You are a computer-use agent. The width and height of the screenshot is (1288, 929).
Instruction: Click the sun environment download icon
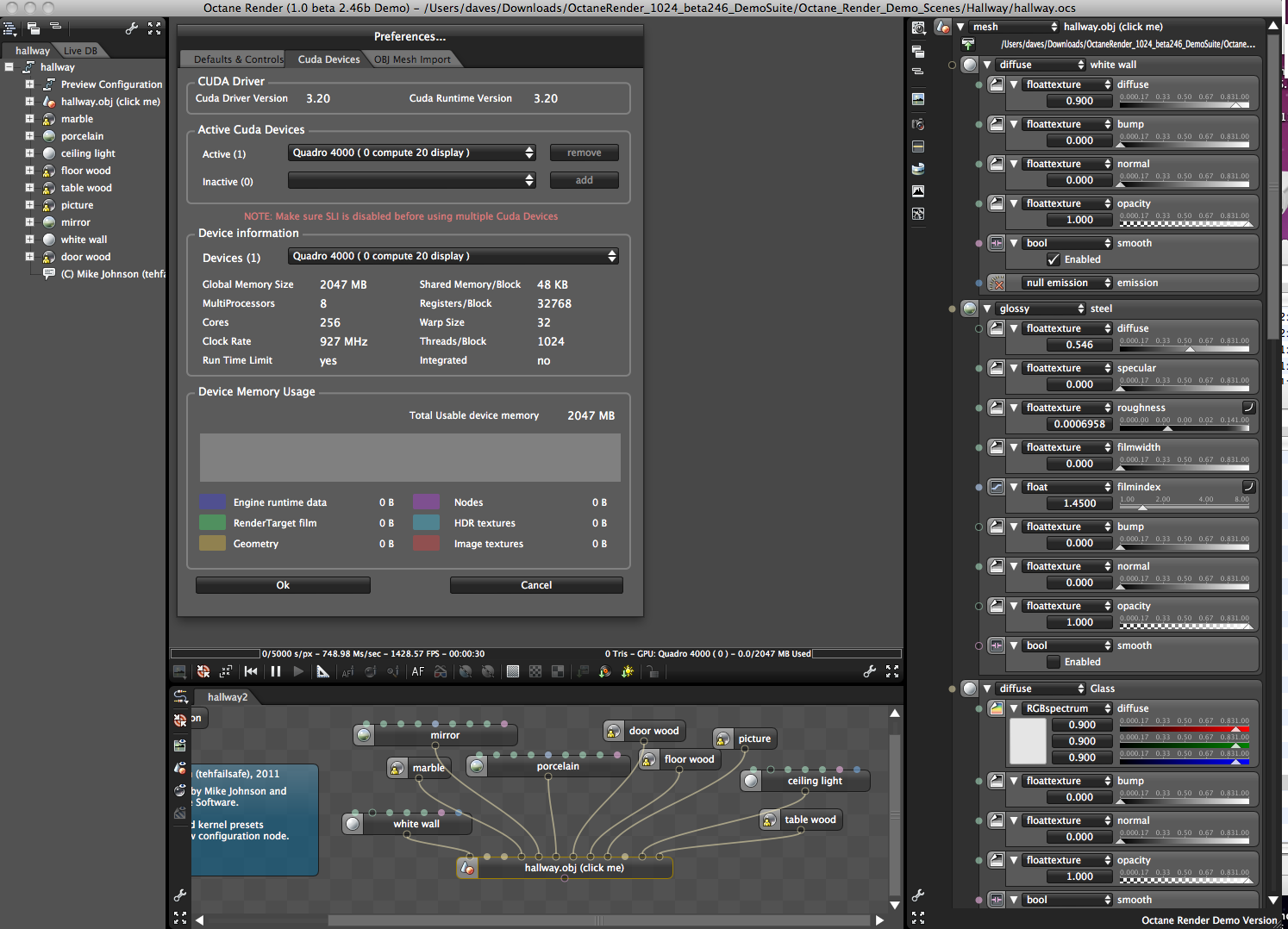pos(628,671)
